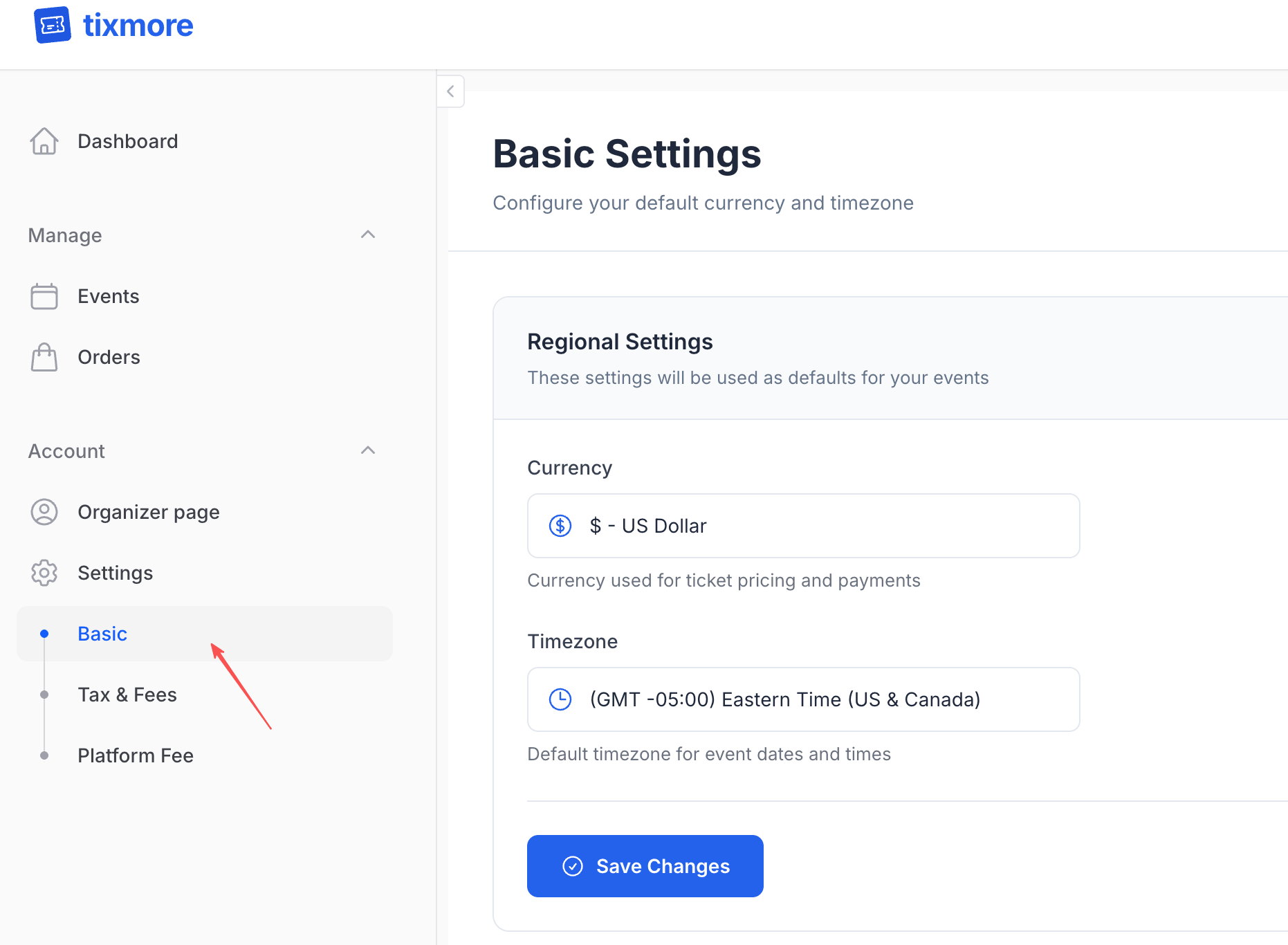
Task: Click the Settings gear icon
Action: [44, 572]
